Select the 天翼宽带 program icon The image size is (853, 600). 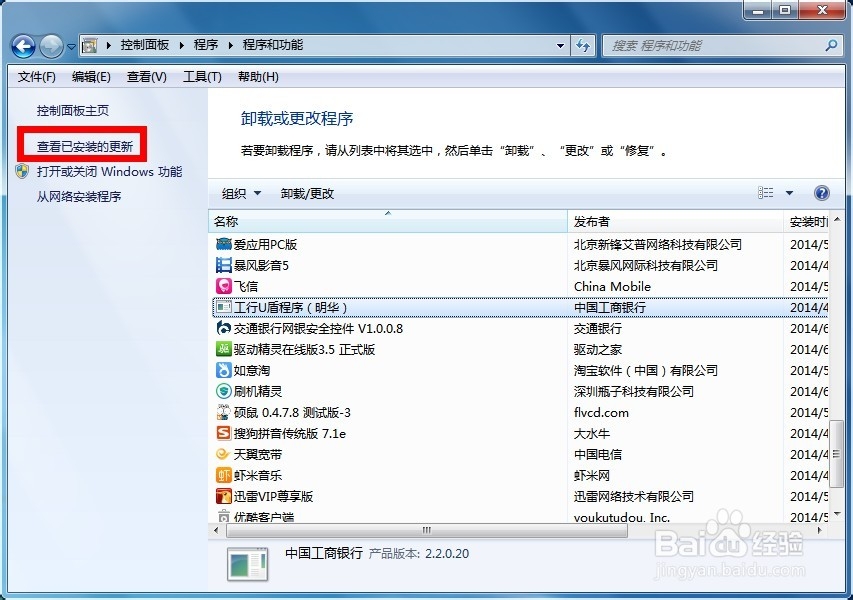tap(224, 454)
